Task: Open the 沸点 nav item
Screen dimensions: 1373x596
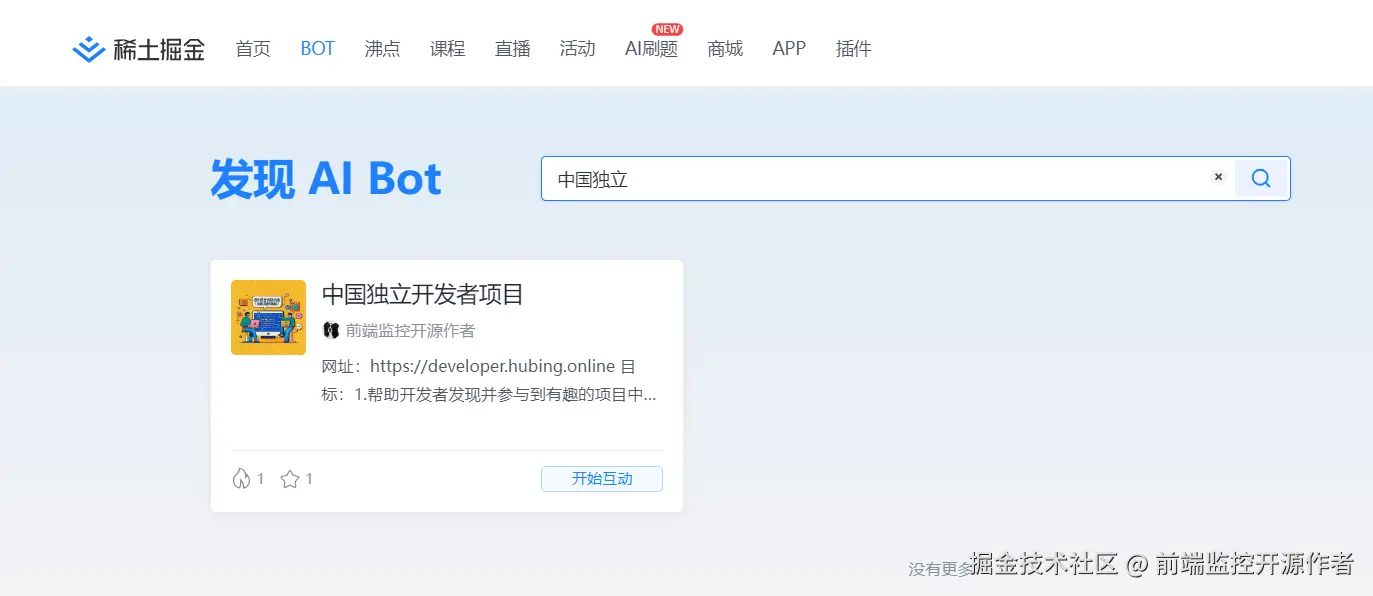Action: pyautogui.click(x=382, y=48)
